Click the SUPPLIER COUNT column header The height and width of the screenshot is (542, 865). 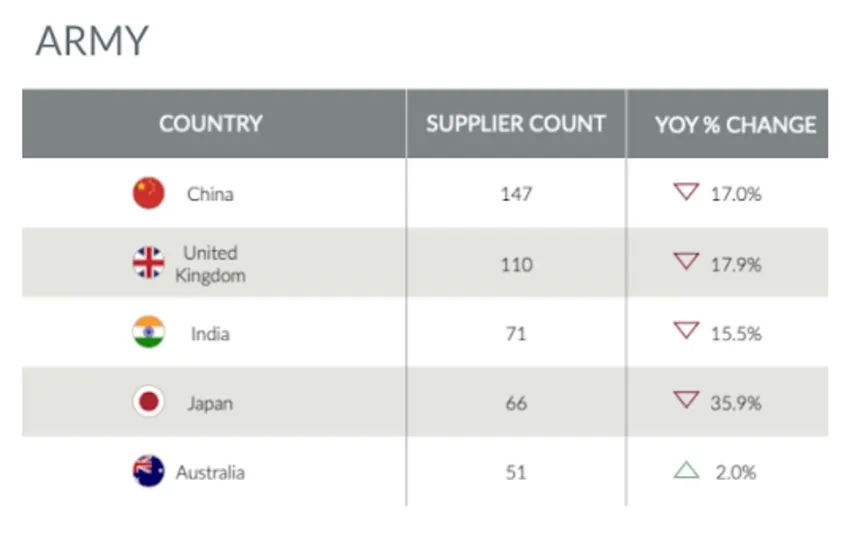pos(516,124)
